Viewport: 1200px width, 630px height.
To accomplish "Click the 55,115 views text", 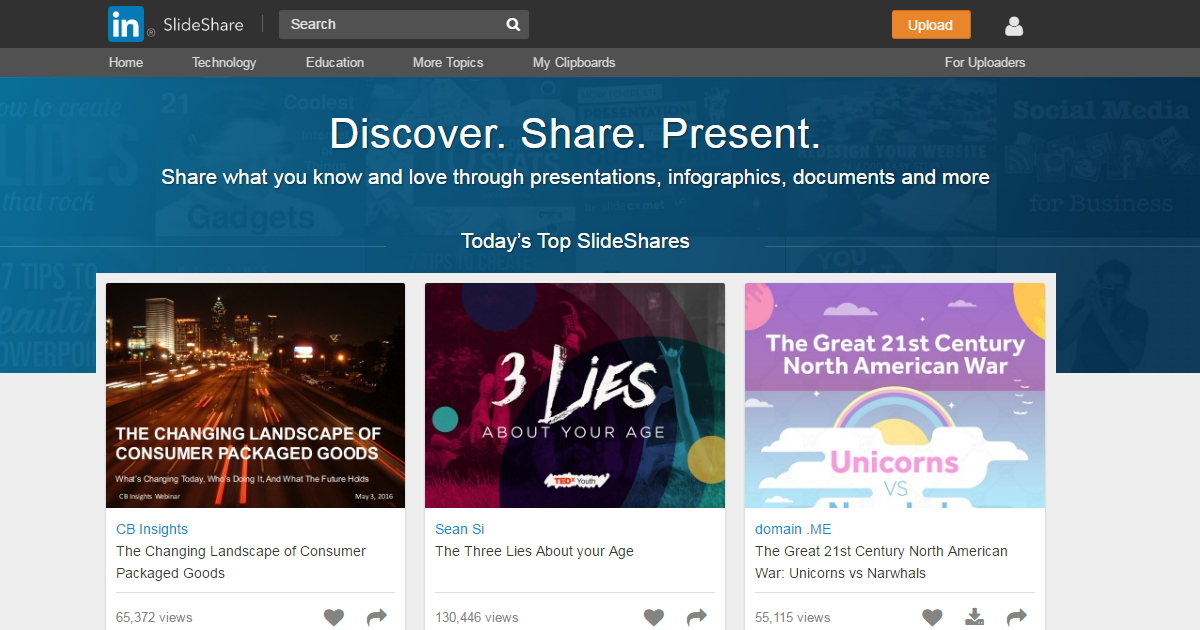I will pyautogui.click(x=793, y=617).
